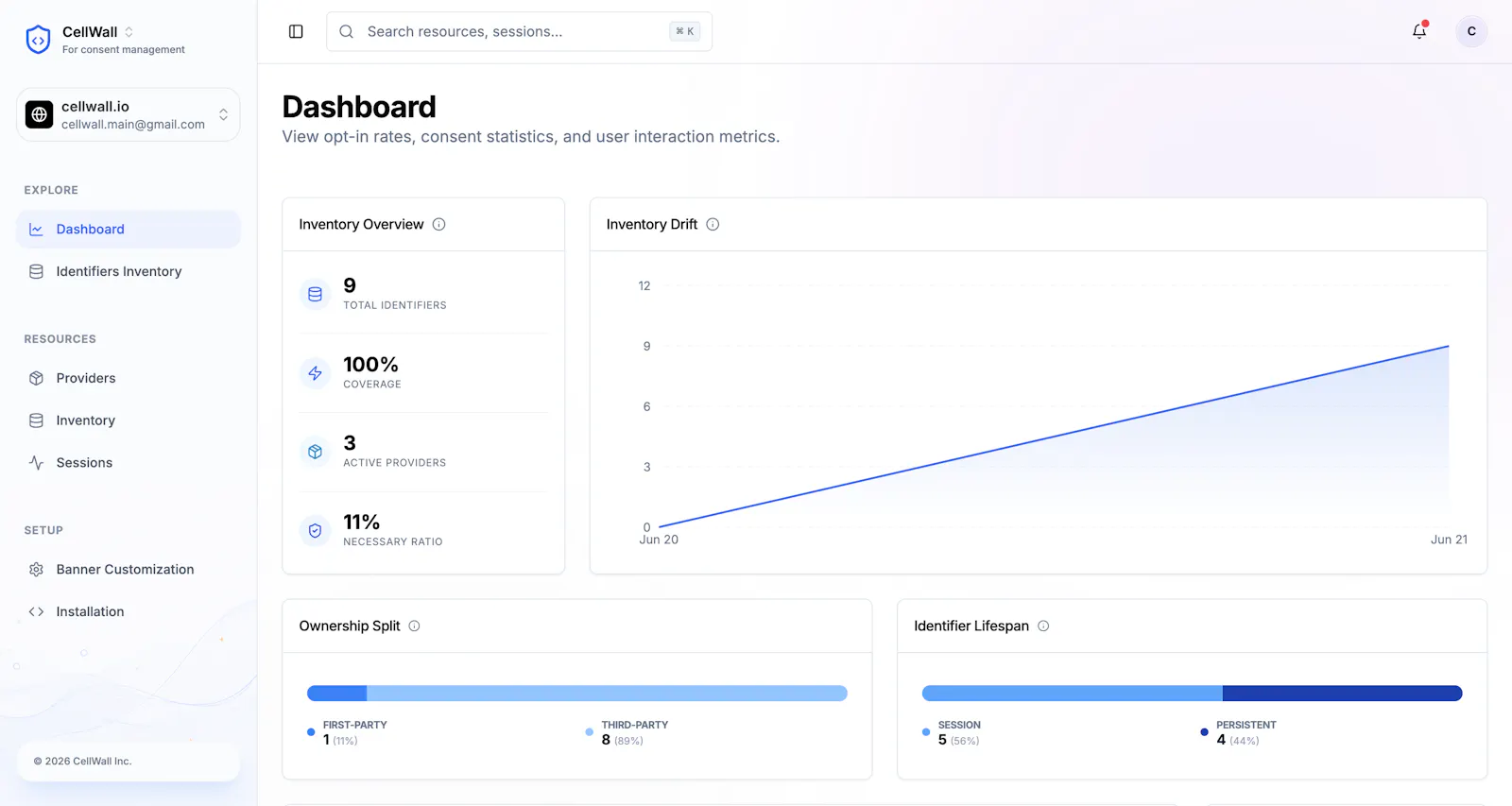Click the Inventory Drift info icon
This screenshot has height=806, width=1512.
713,225
